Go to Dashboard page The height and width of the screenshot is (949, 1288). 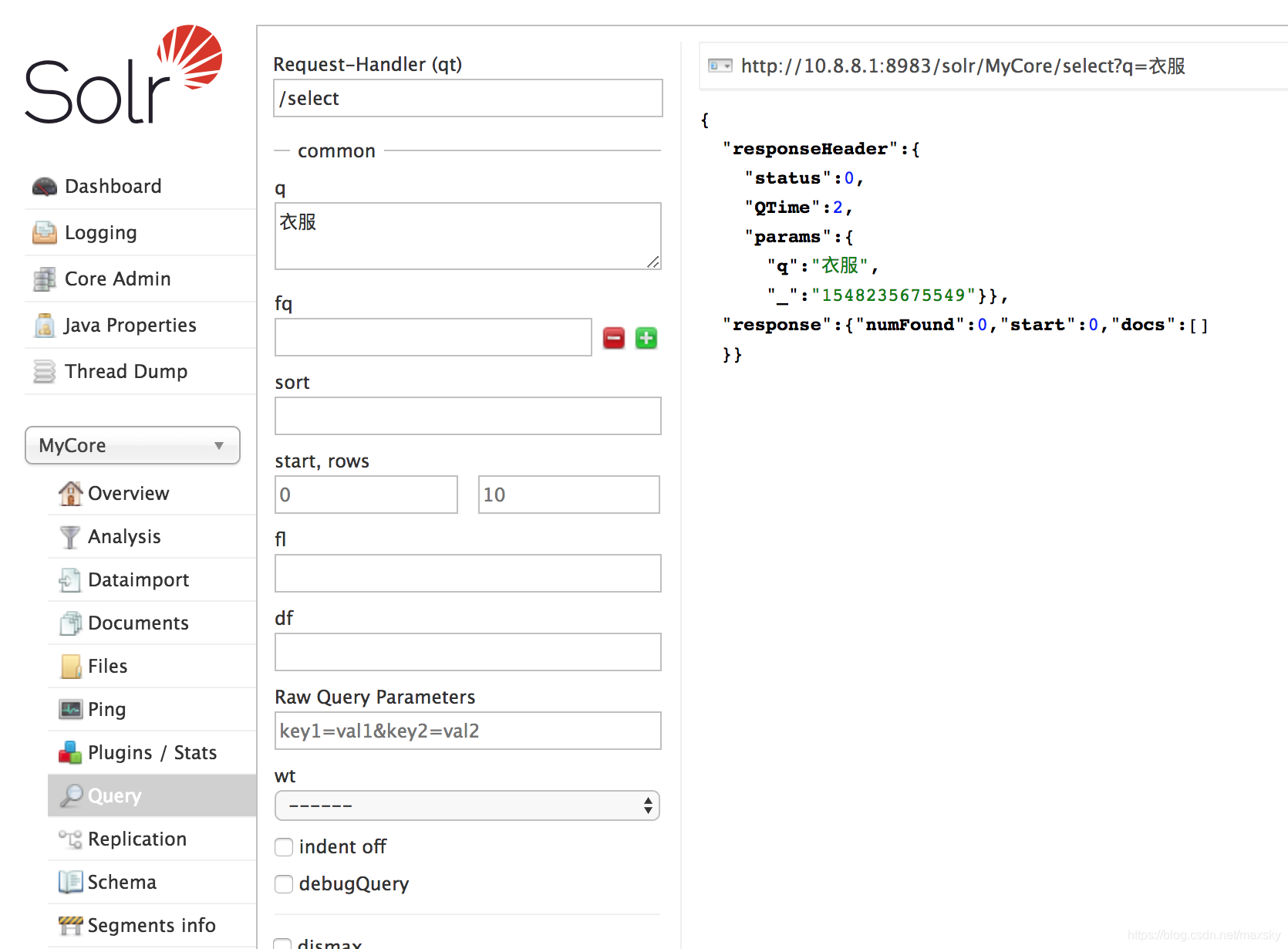113,187
